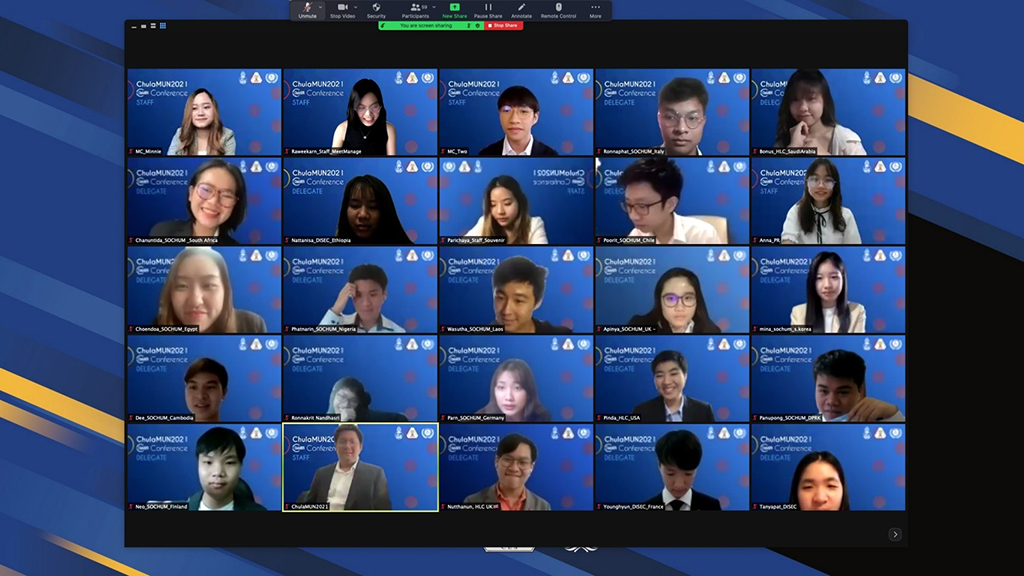The image size is (1024, 576).
Task: Open the Security shield menu
Action: coord(376,8)
